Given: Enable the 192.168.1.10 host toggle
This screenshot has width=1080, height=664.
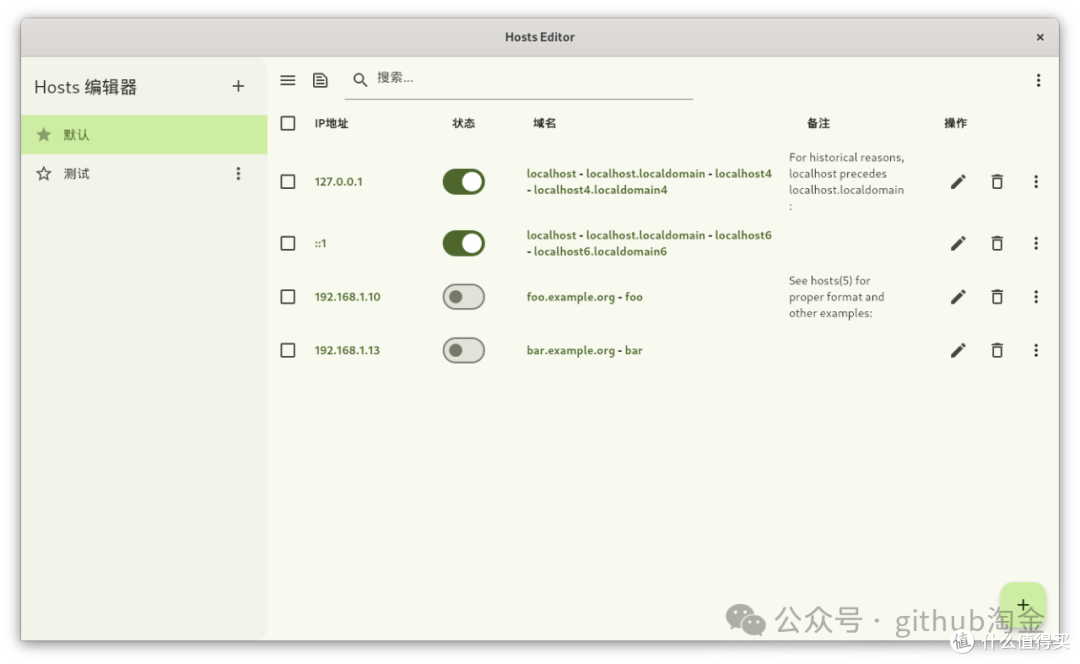Looking at the screenshot, I should [x=464, y=297].
